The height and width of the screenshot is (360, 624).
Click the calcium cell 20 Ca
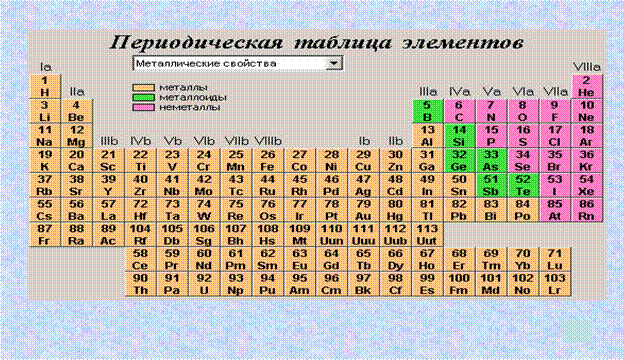point(77,161)
